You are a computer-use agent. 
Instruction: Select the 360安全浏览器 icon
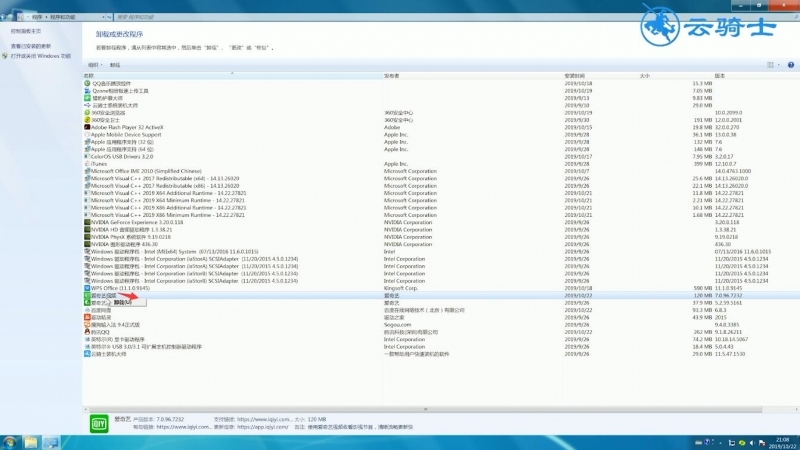(x=87, y=113)
